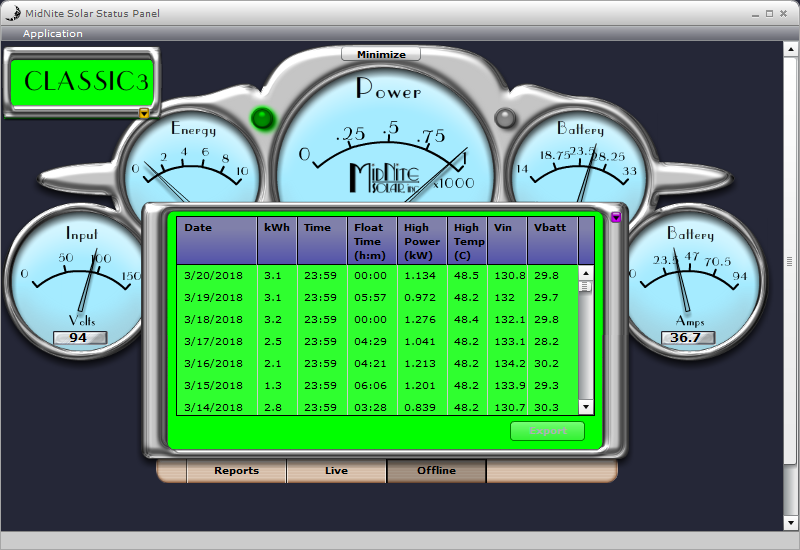Click the Date column header
Image resolution: width=800 pixels, height=550 pixels.
216,241
